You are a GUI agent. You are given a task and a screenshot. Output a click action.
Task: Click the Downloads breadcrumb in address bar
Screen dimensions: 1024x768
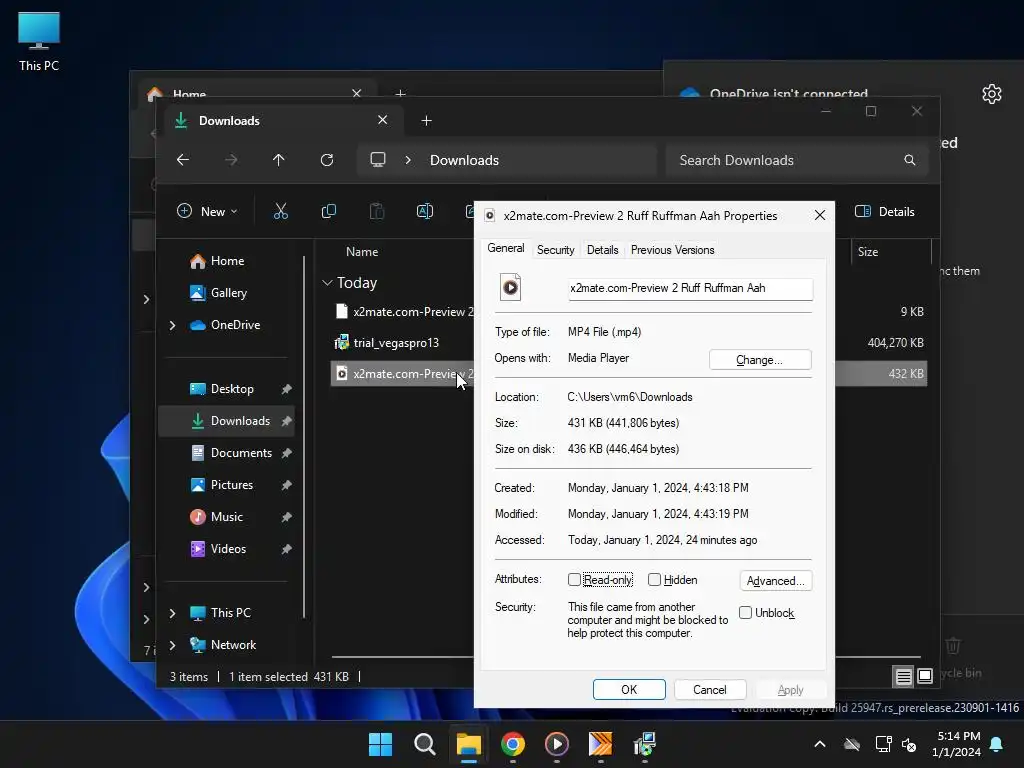(x=464, y=160)
